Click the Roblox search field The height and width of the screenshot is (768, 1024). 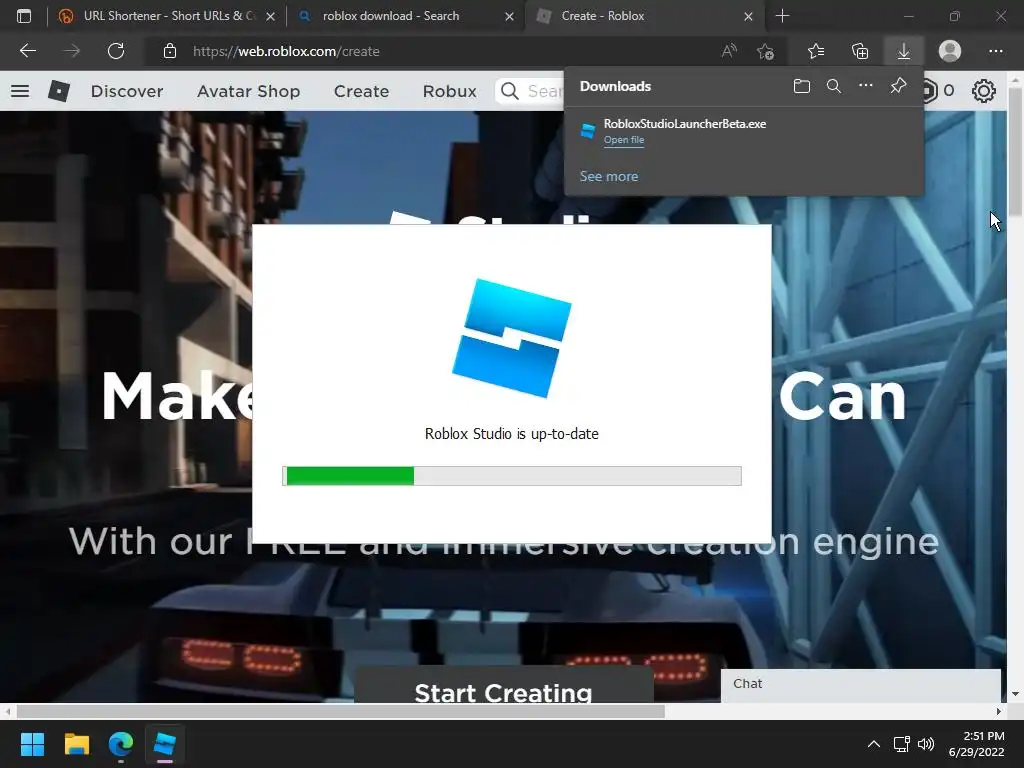tap(530, 91)
